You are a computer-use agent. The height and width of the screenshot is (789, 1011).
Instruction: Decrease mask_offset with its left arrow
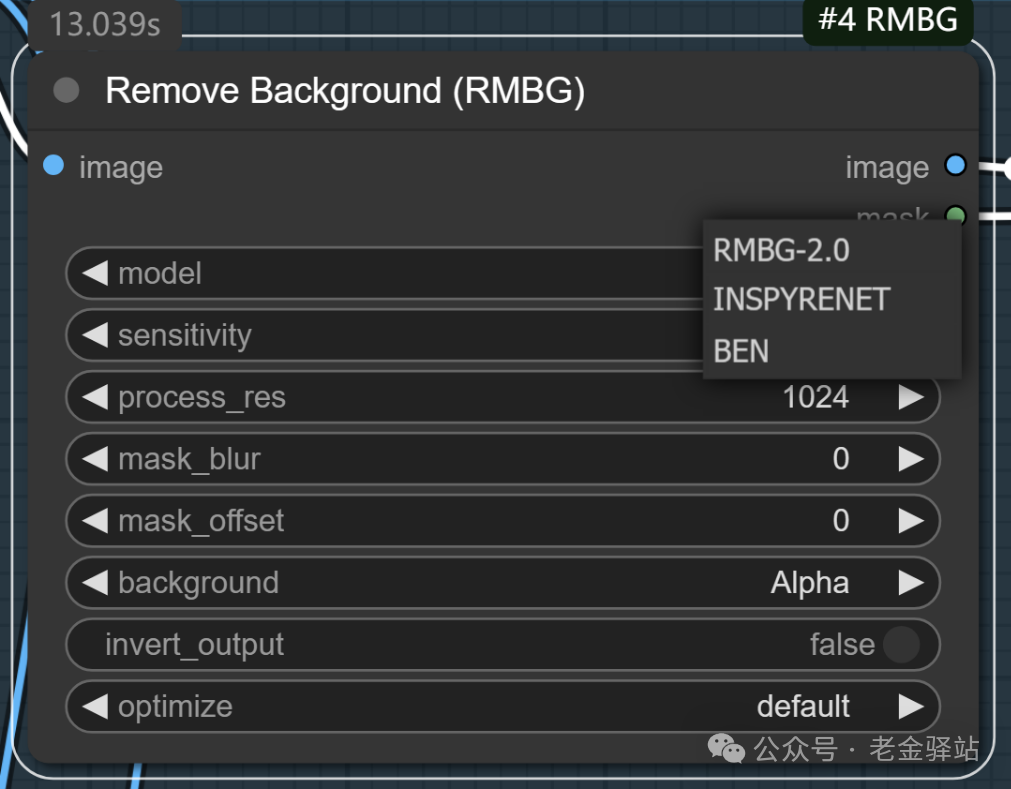coord(95,520)
